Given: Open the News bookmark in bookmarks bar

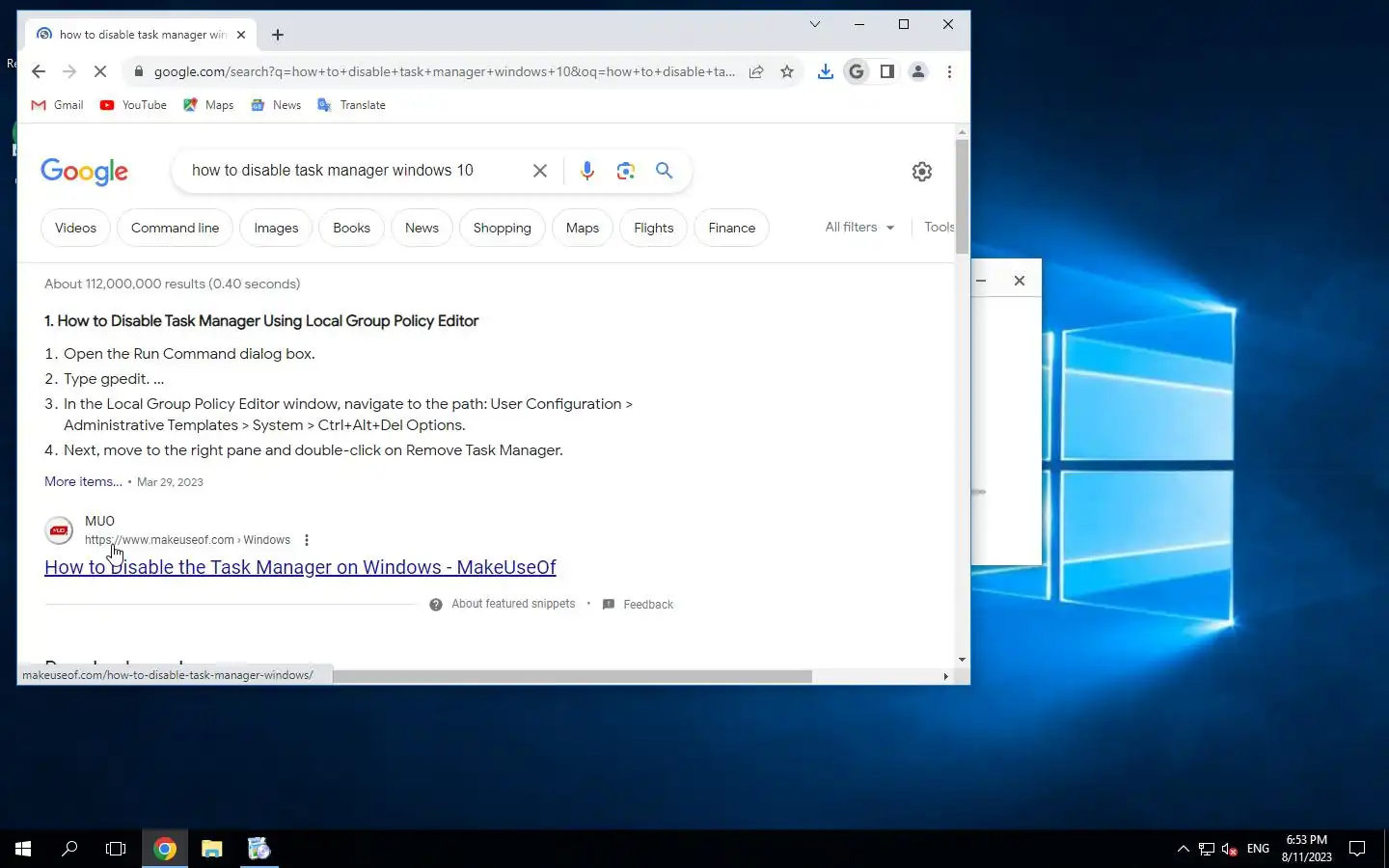Looking at the screenshot, I should [x=276, y=105].
